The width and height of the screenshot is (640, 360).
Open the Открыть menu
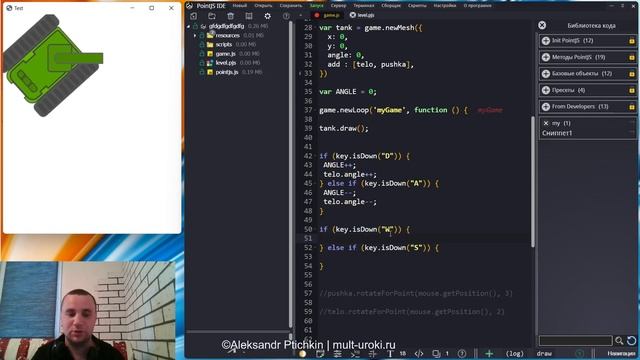pyautogui.click(x=263, y=6)
